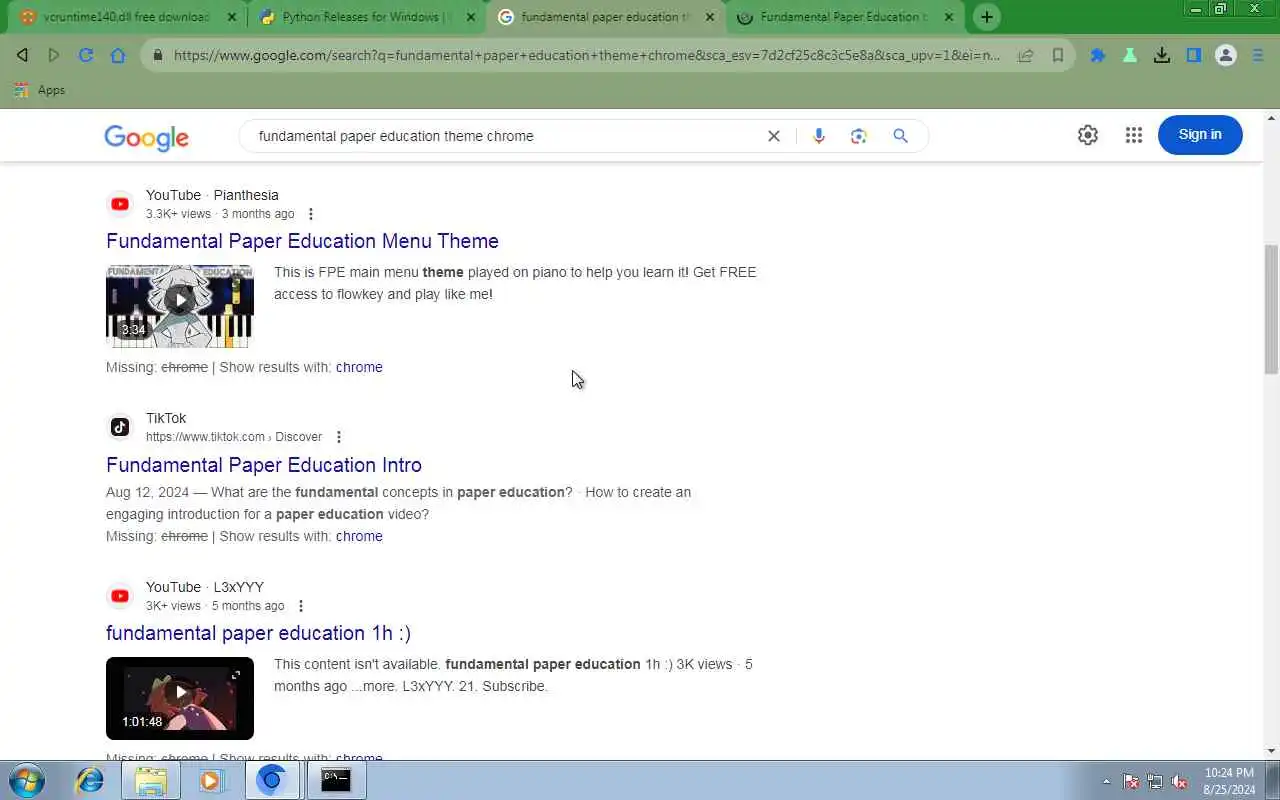This screenshot has width=1280, height=800.
Task: Share this page icon in address bar
Action: [x=1026, y=55]
